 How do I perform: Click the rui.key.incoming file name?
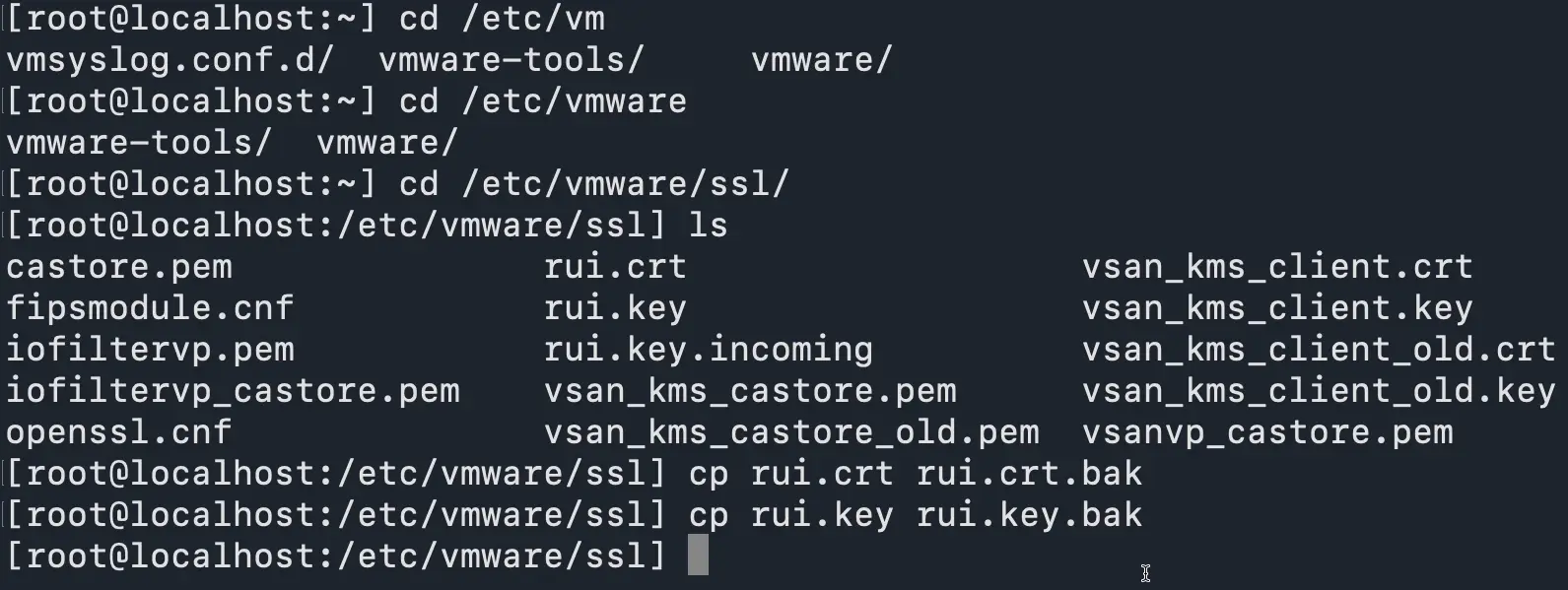(x=709, y=350)
